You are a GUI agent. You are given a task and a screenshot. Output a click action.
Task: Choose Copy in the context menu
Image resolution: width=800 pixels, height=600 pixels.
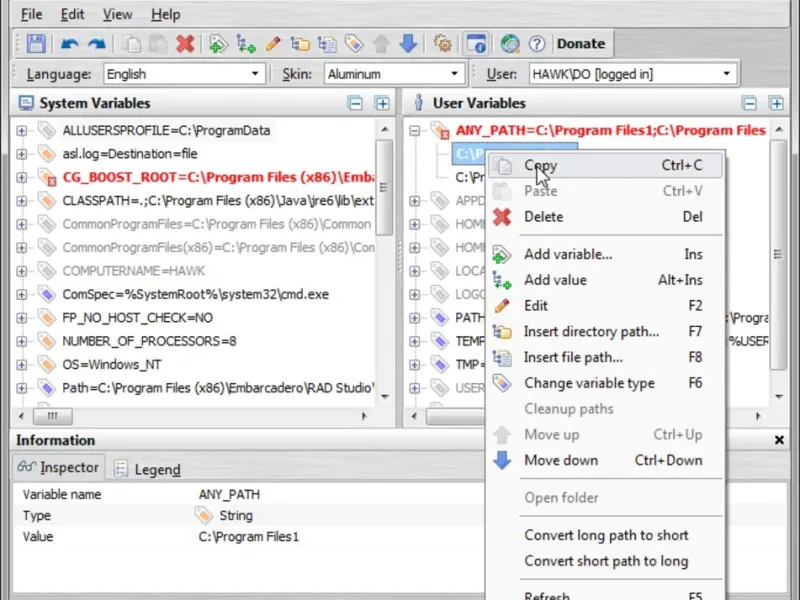click(605, 165)
